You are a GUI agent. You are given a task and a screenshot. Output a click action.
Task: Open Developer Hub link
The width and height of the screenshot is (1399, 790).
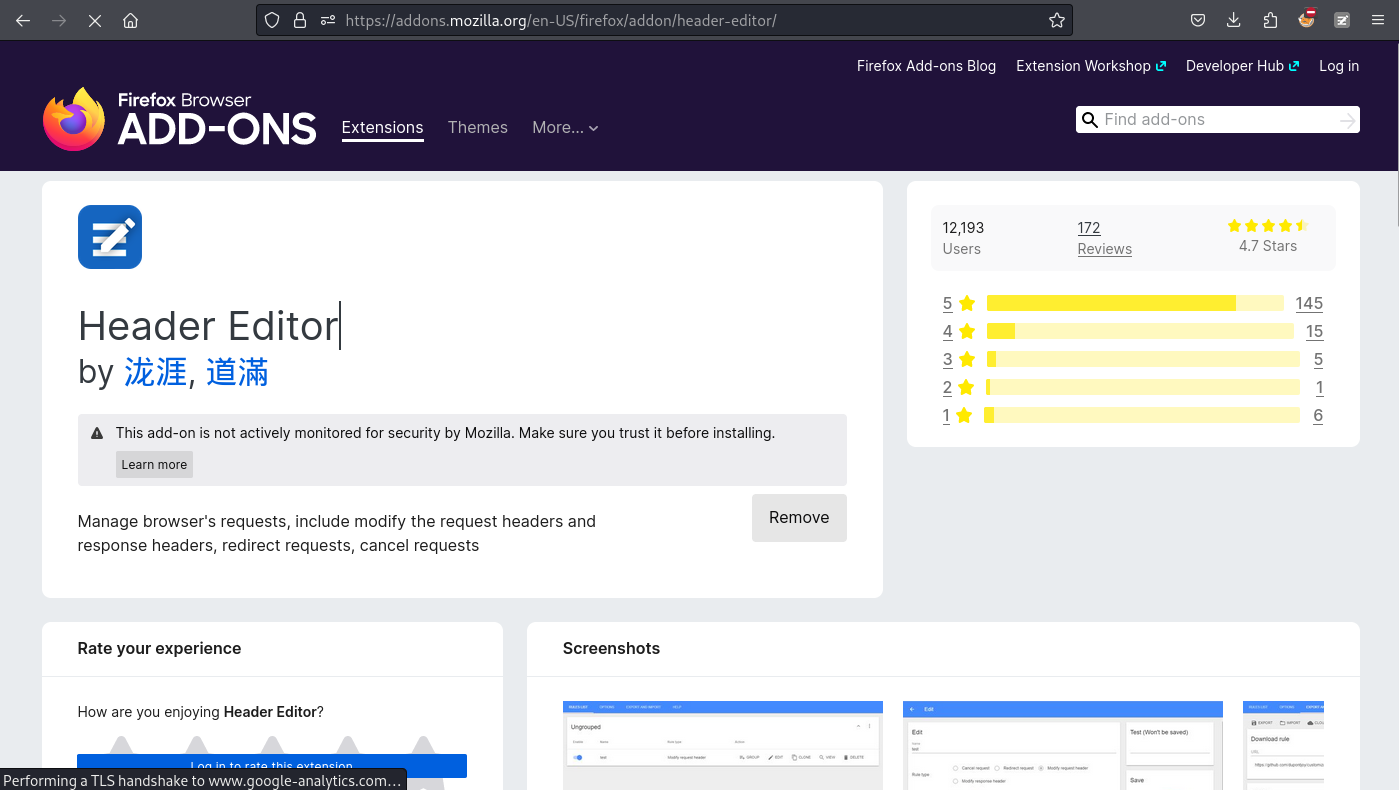click(1243, 66)
